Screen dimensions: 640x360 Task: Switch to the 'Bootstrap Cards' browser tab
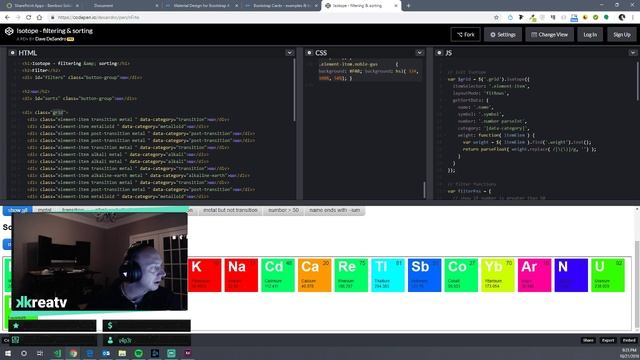coord(281,6)
